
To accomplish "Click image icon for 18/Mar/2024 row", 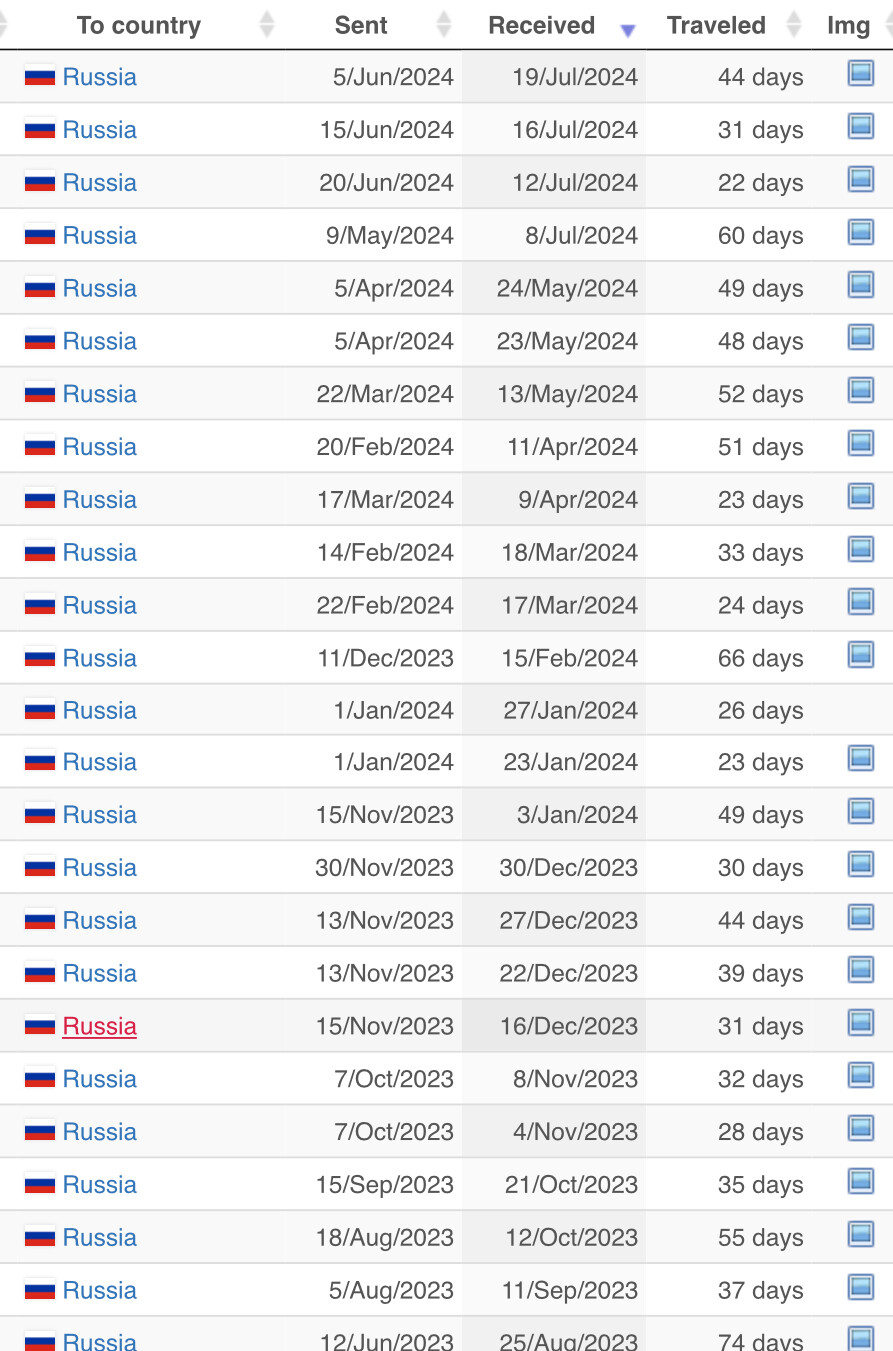I will pyautogui.click(x=860, y=549).
